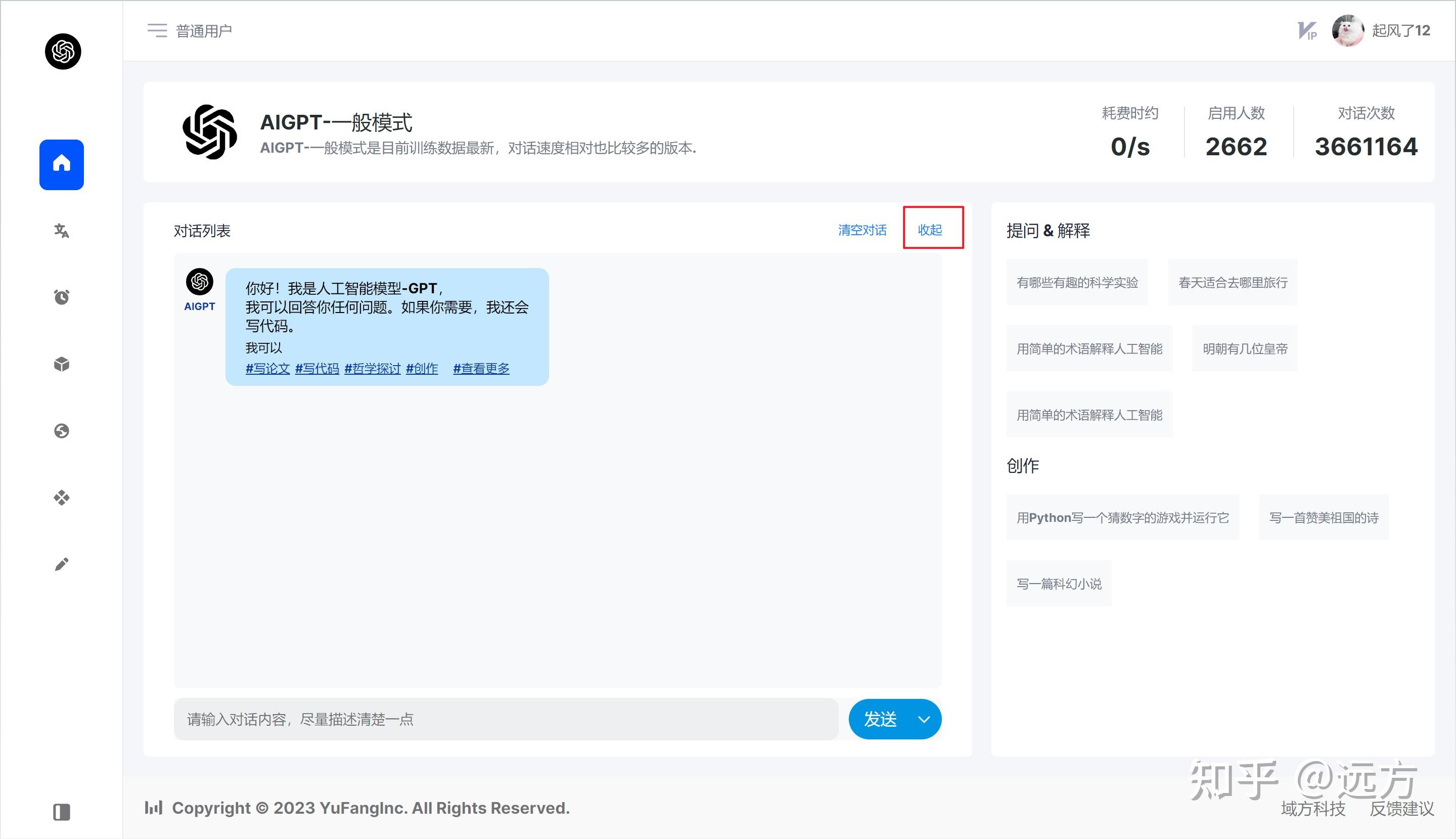
Task: Open user menu 起风了12
Action: 1400,30
